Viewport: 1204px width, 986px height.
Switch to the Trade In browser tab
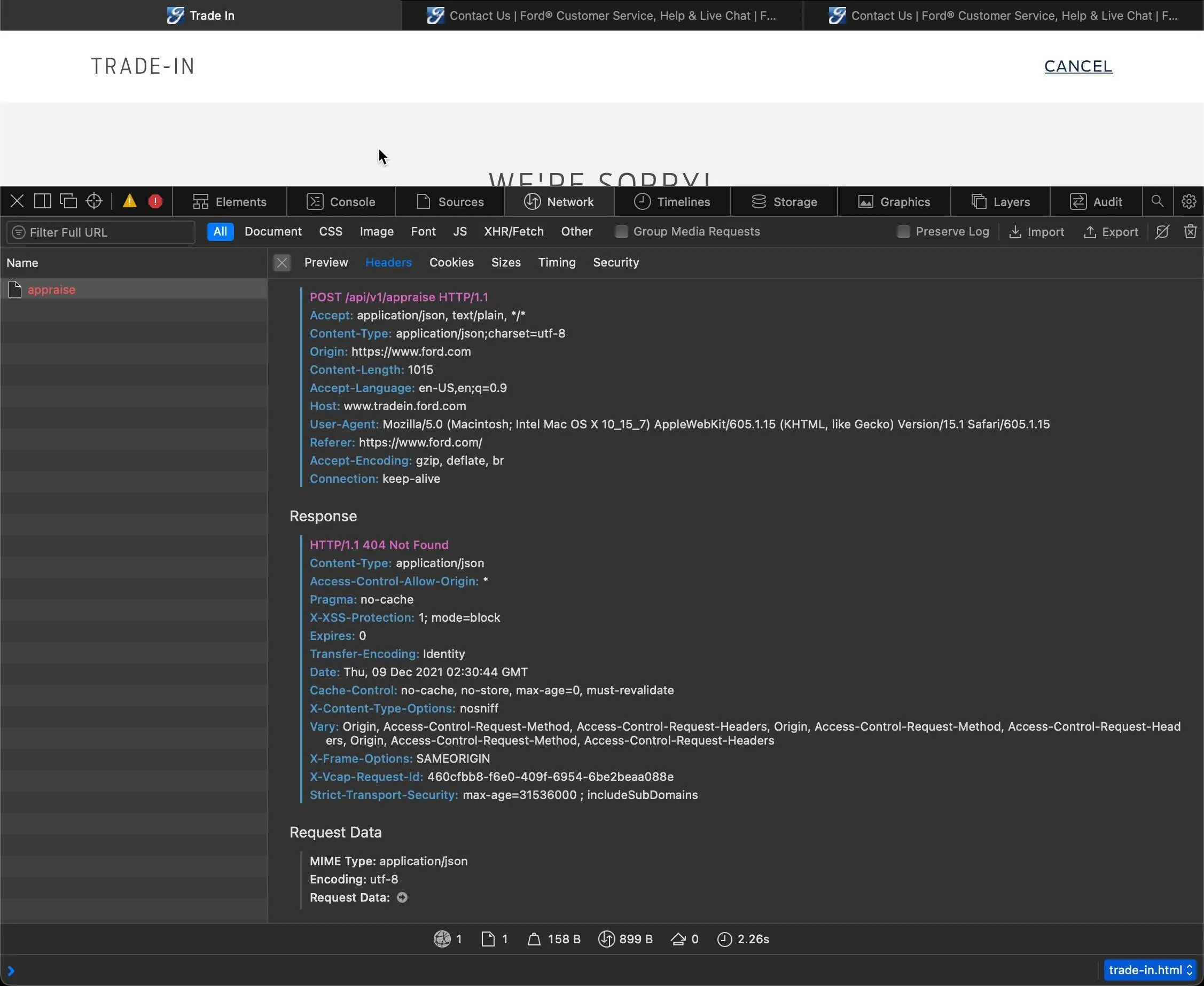pyautogui.click(x=200, y=15)
